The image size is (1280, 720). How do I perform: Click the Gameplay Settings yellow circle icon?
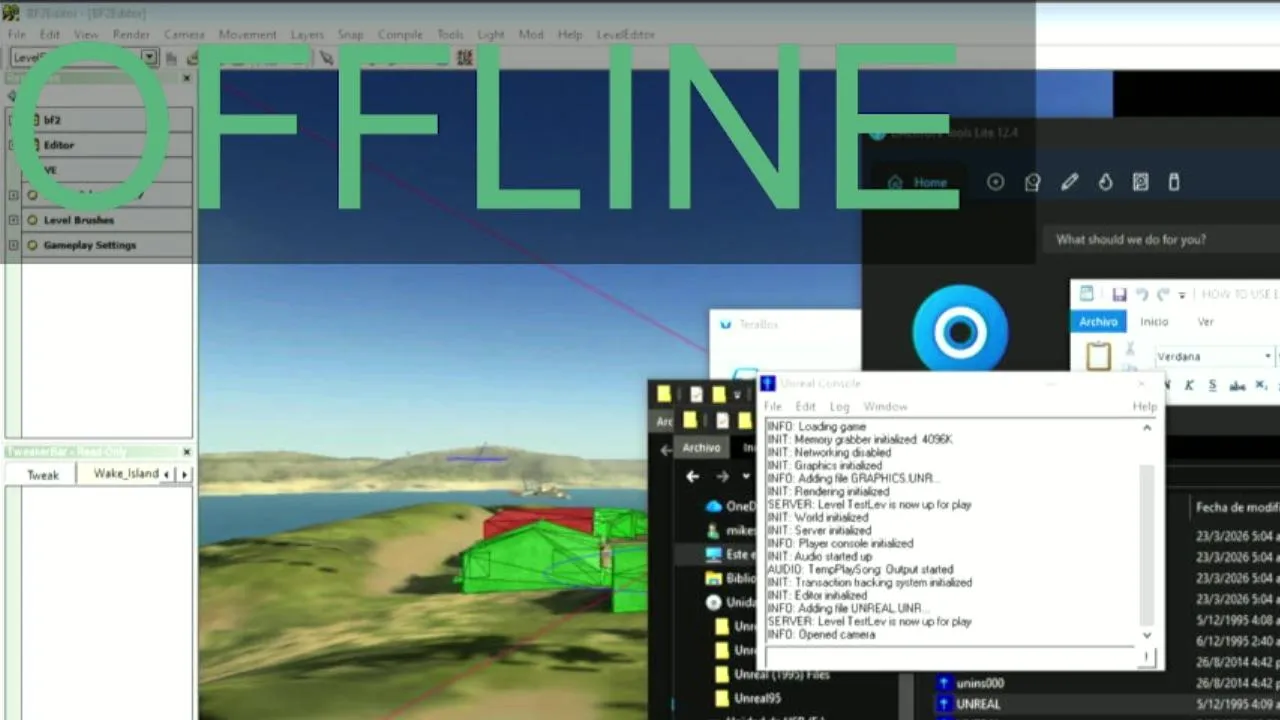(x=33, y=245)
